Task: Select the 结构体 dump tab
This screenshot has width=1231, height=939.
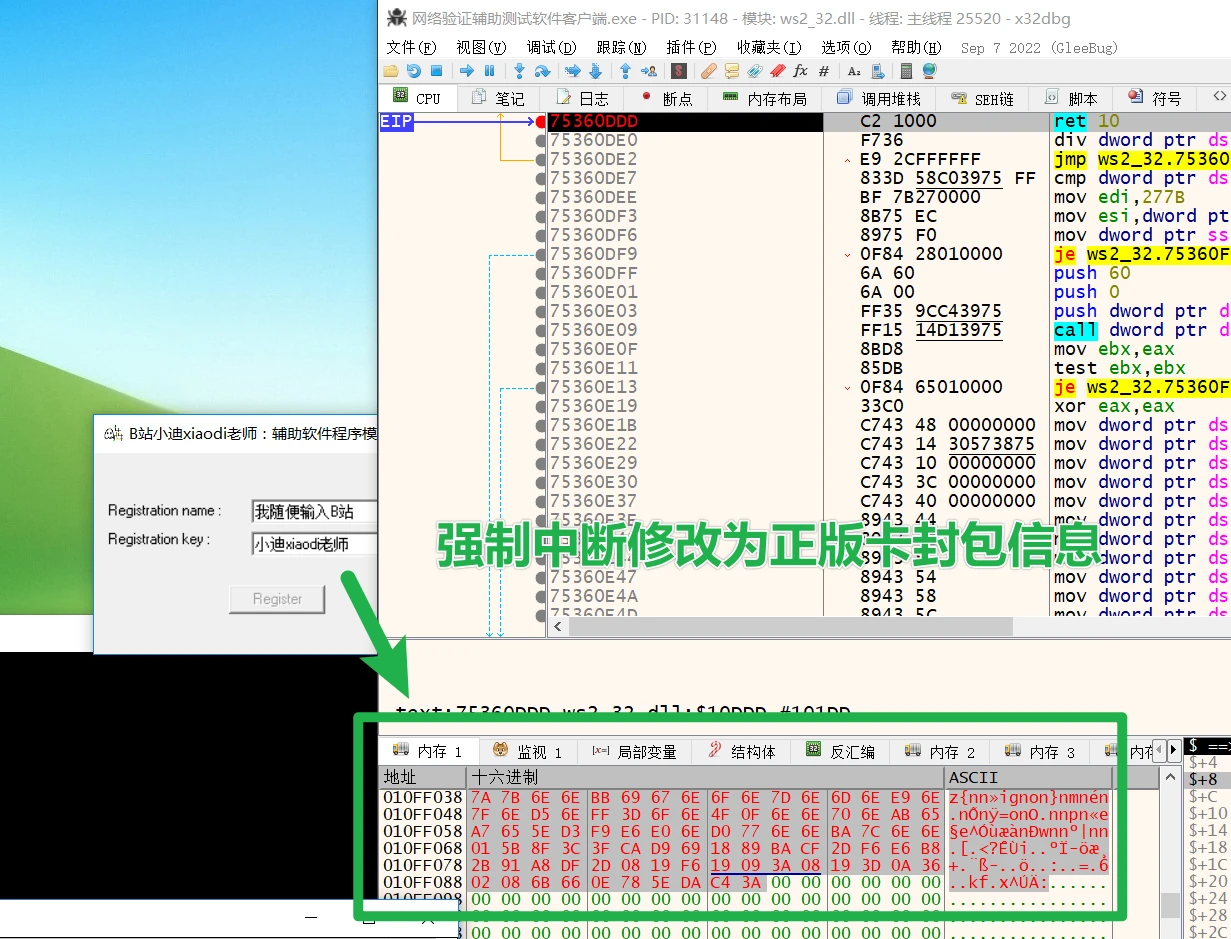Action: [742, 751]
